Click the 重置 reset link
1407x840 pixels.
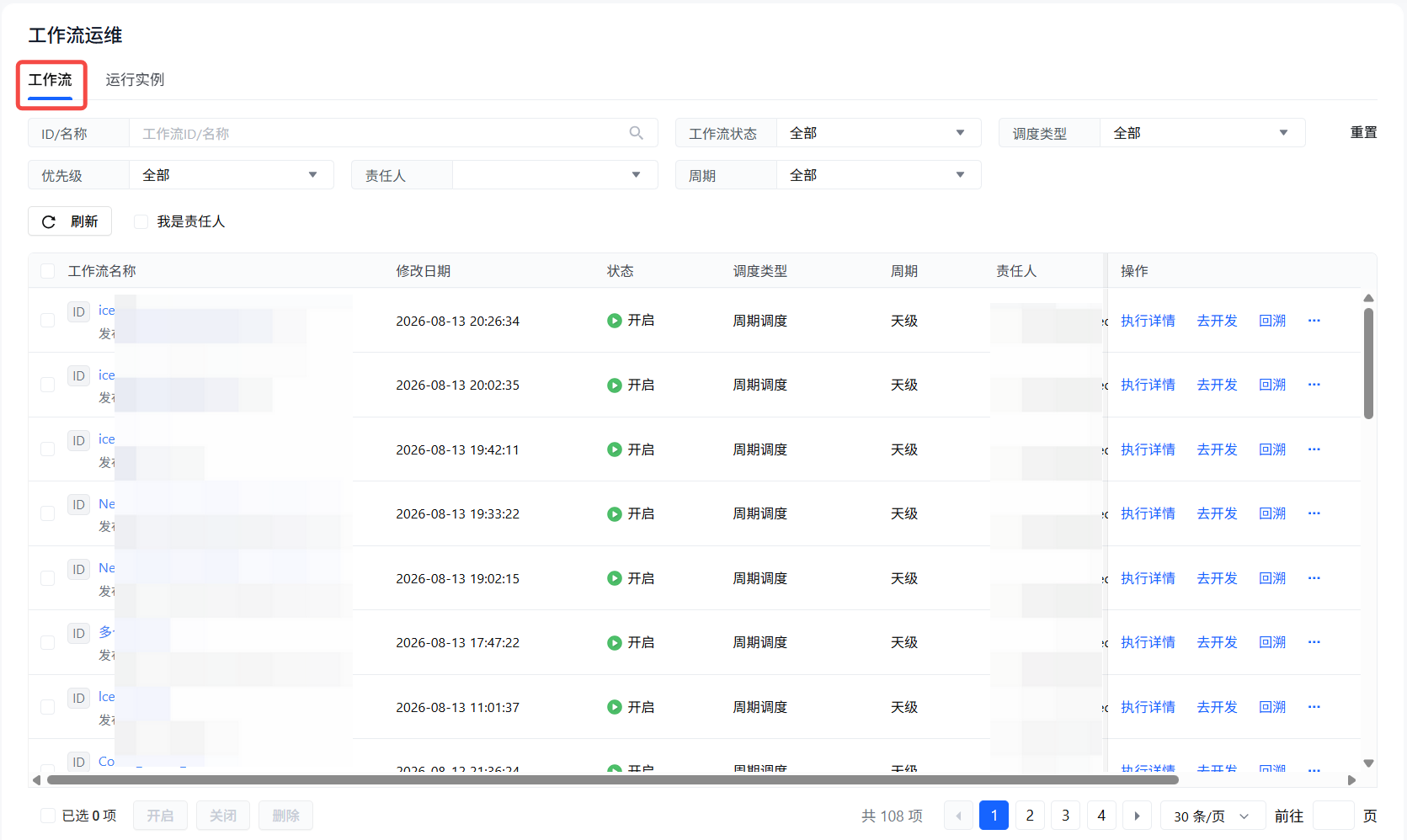(x=1363, y=133)
